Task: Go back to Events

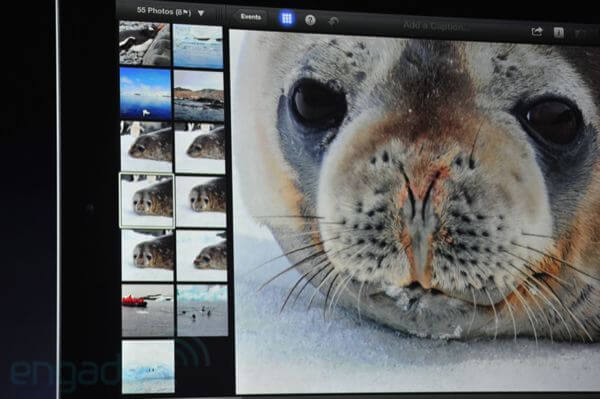Action: 251,17
